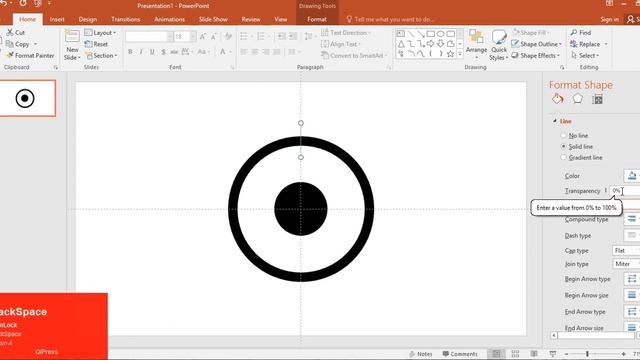The height and width of the screenshot is (360, 640).
Task: Pick the oval shape from the shapes gallery
Action: tap(440, 33)
